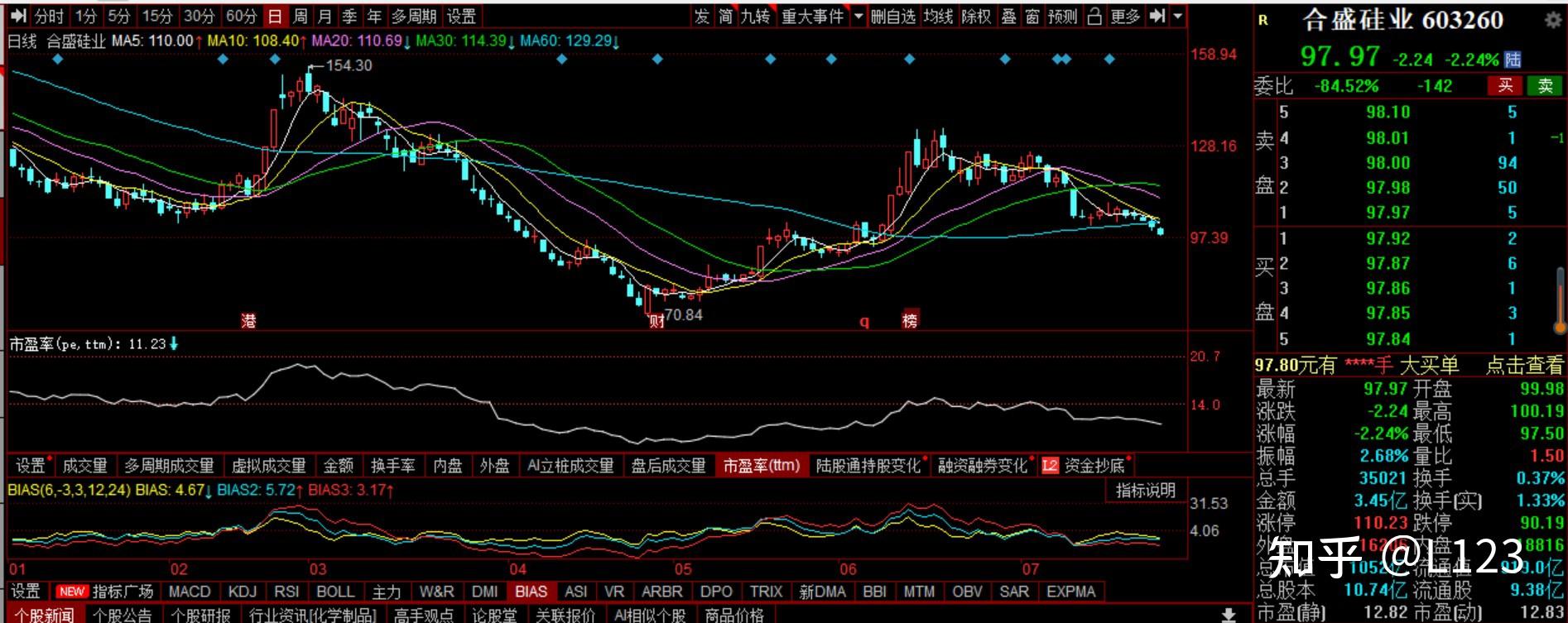Click the padlock lock icon in toolbar
The height and width of the screenshot is (623, 1568).
point(1094,16)
